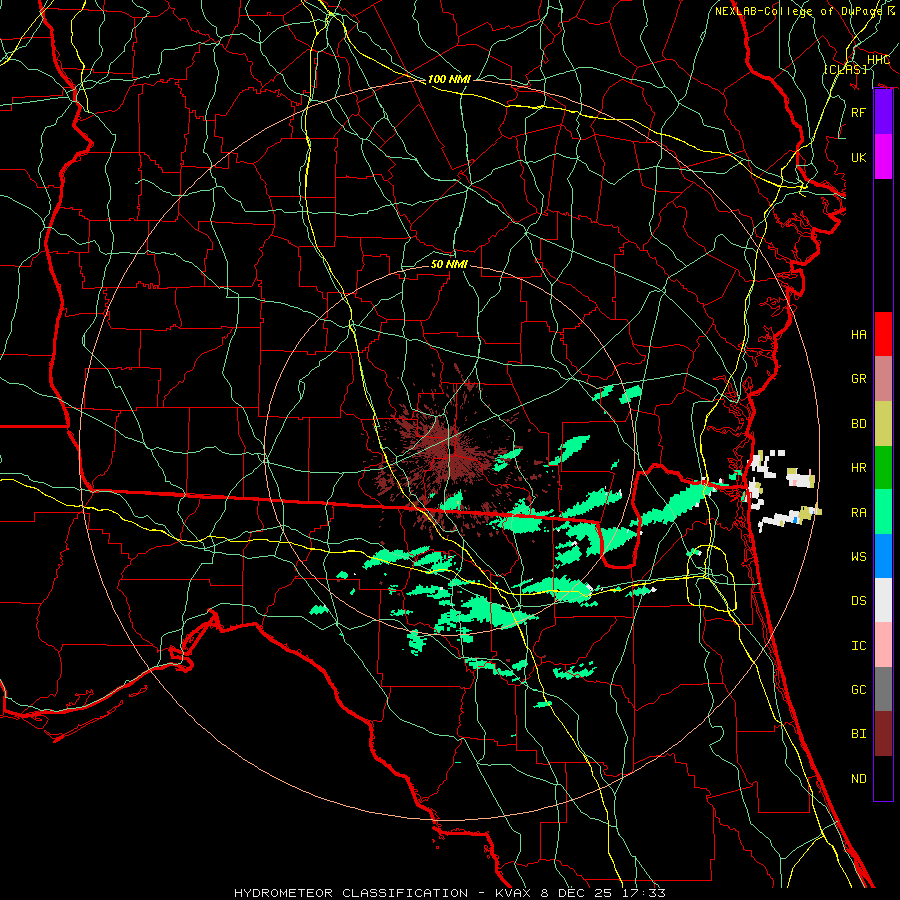Click the HR legend label
Viewport: 900px width, 900px height.
coord(858,468)
